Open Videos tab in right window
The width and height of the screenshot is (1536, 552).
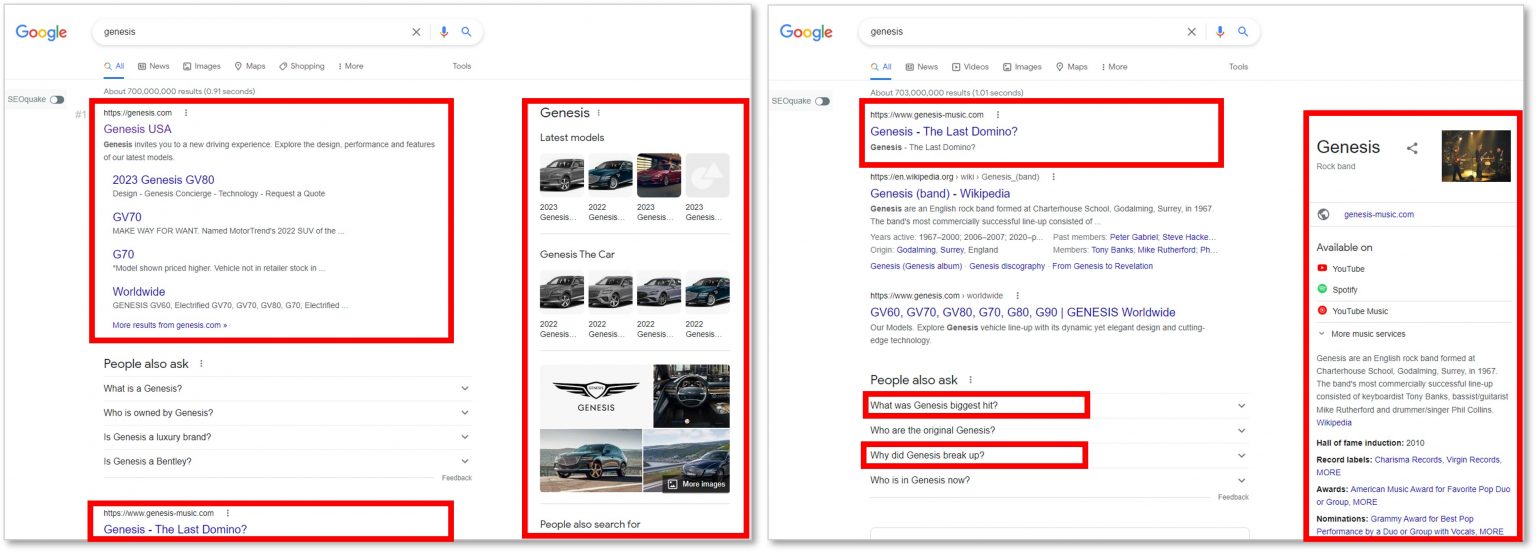click(x=970, y=67)
